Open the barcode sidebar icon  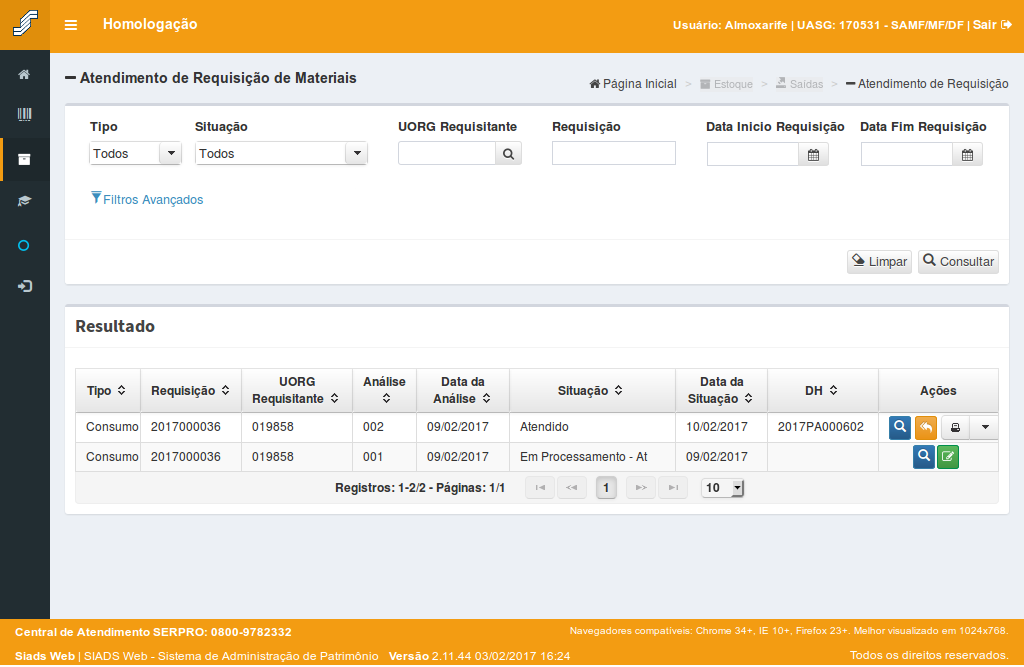click(24, 115)
